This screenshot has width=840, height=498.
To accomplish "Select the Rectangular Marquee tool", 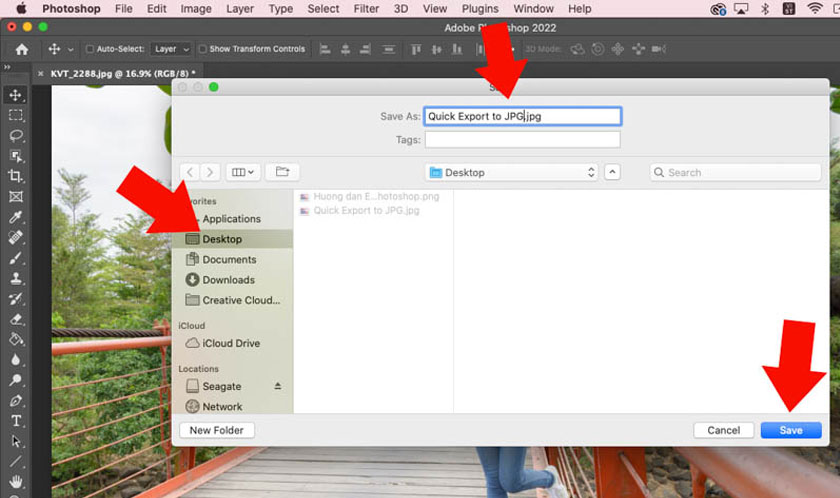I will click(x=16, y=115).
